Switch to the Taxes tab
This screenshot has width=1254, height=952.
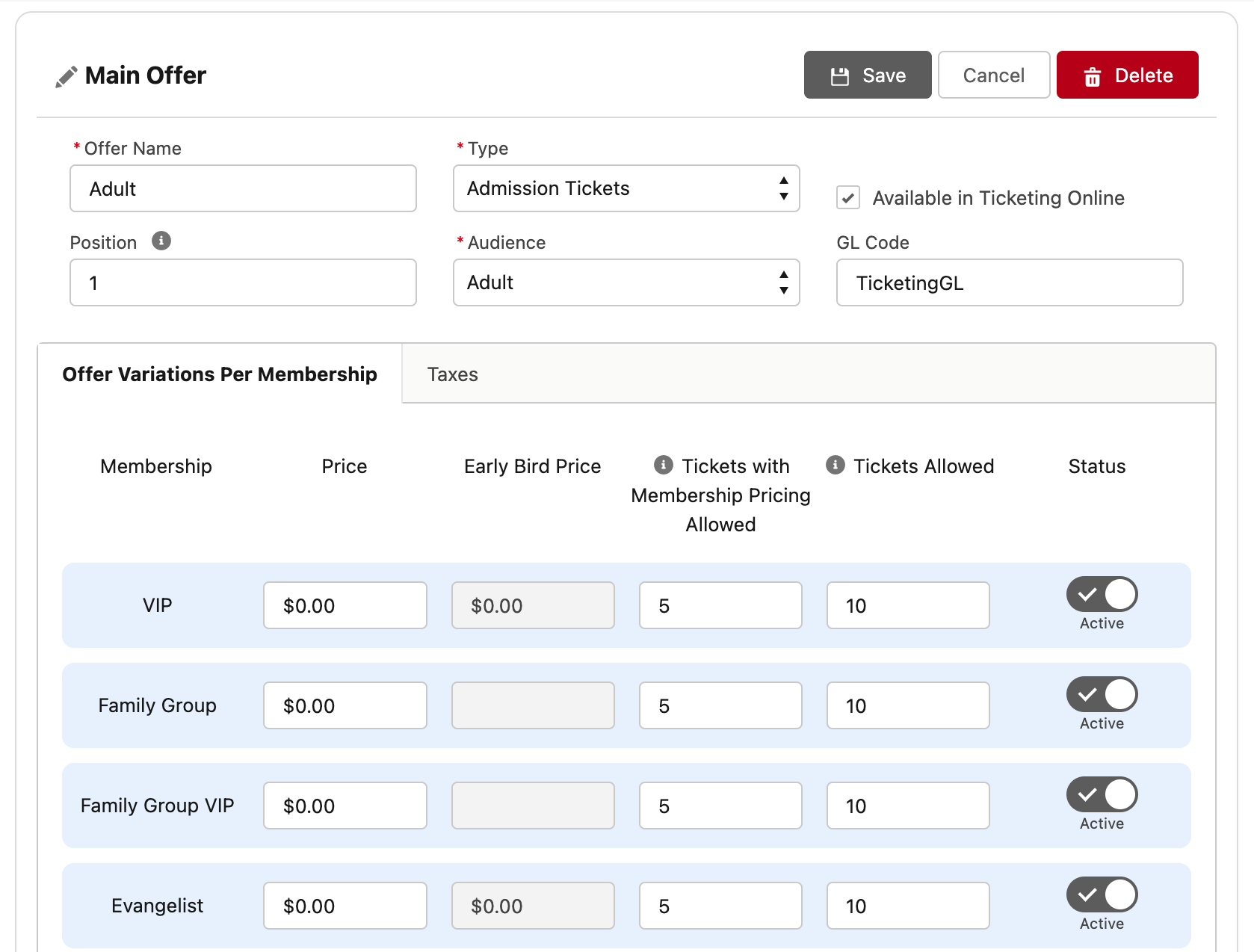click(452, 374)
